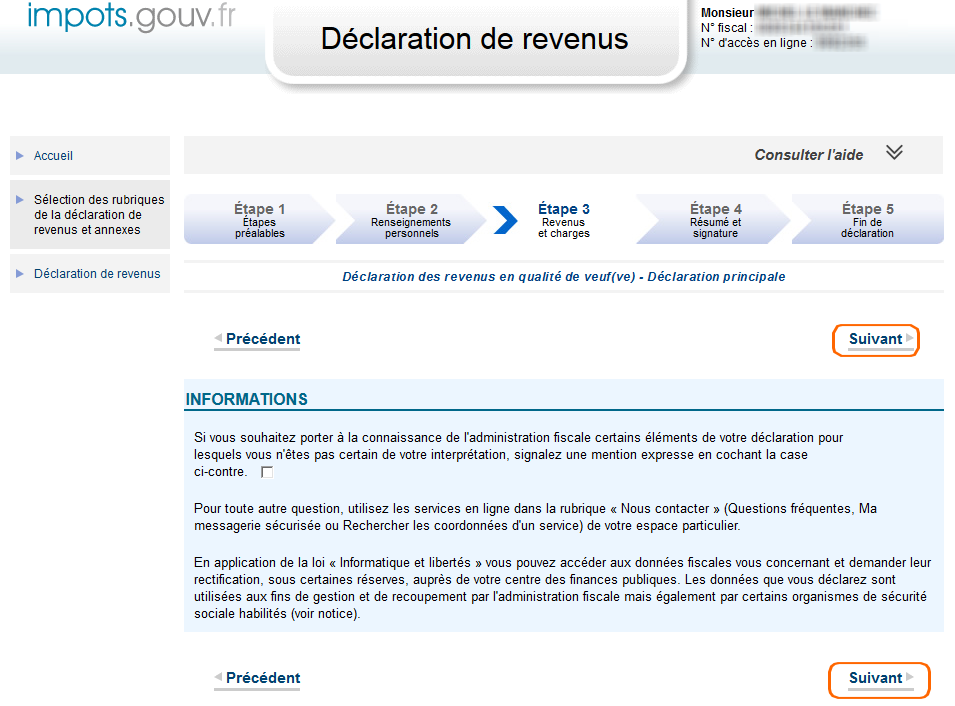Open the Consulter l'aide help link

click(808, 155)
